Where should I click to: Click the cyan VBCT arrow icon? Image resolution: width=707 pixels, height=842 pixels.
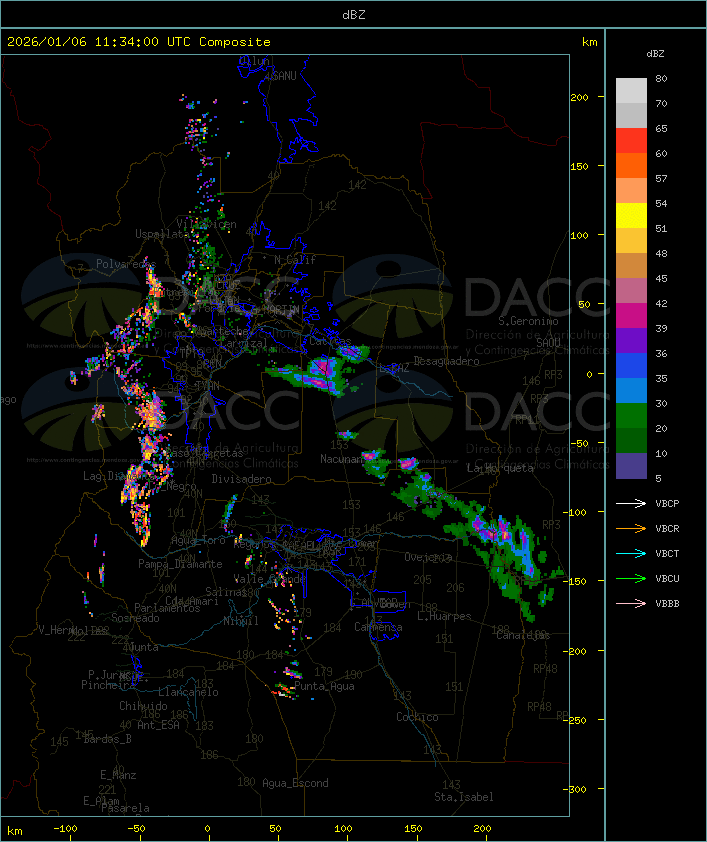pos(632,553)
